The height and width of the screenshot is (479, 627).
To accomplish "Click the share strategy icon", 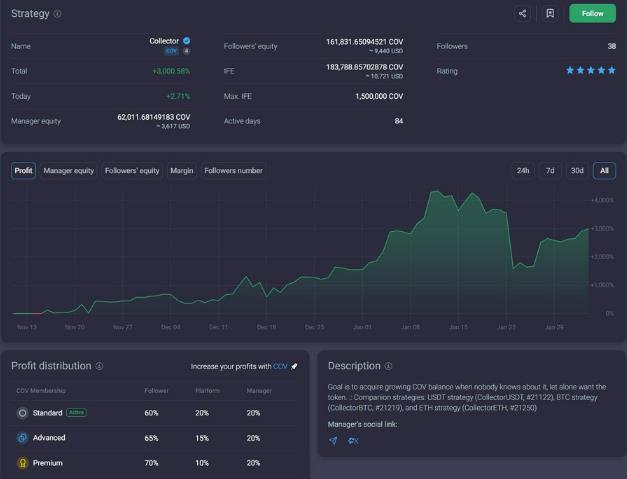I will tap(522, 13).
